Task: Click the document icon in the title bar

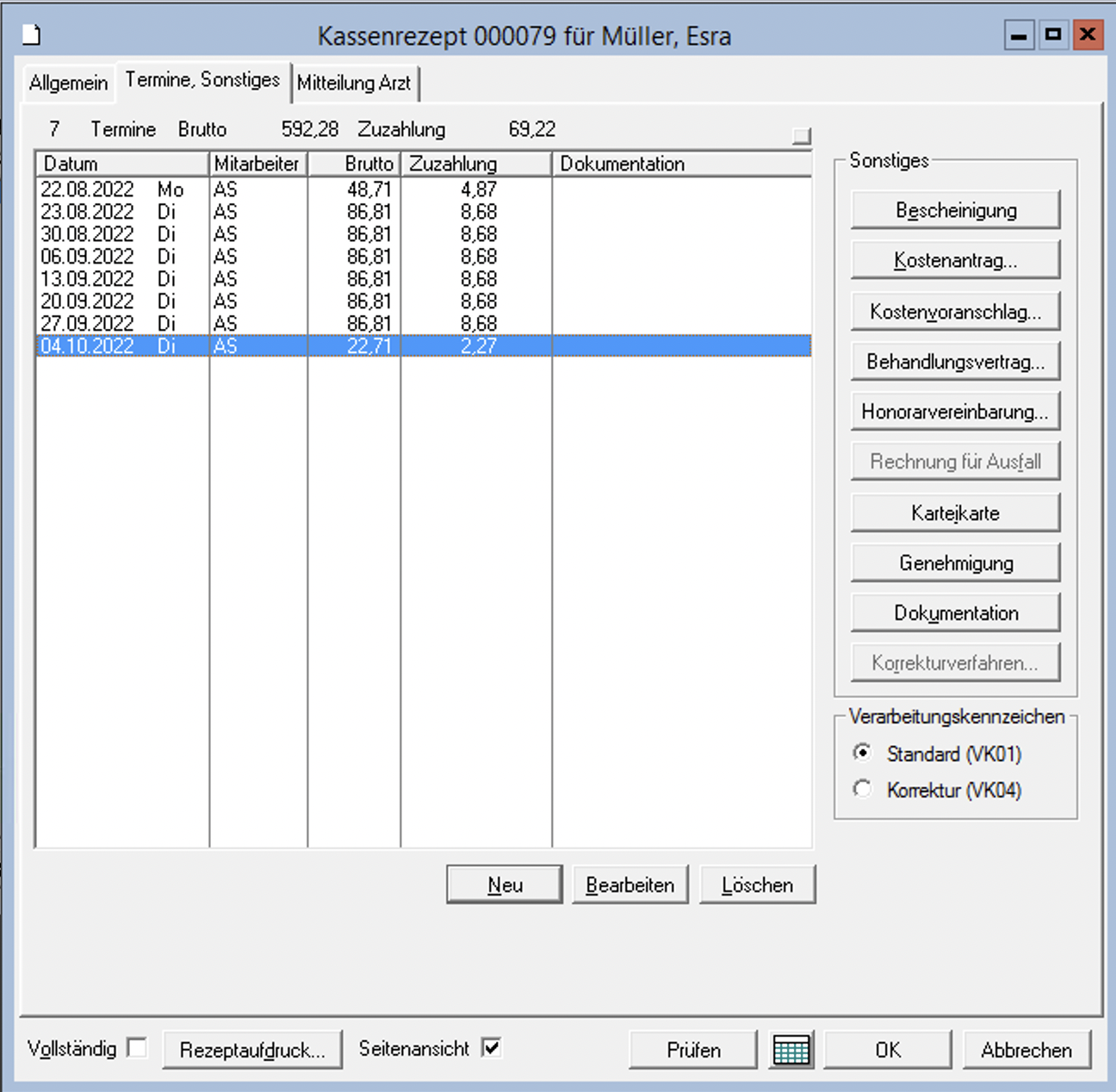Action: (32, 35)
